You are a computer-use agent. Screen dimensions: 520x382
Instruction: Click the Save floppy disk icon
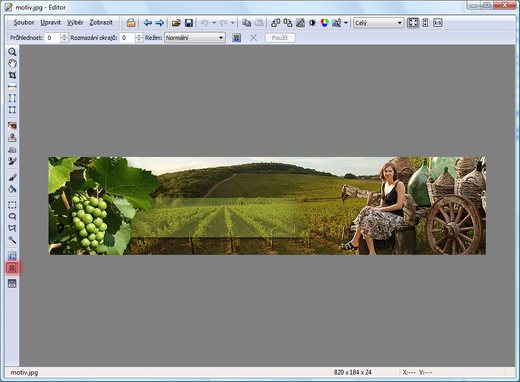[189, 23]
